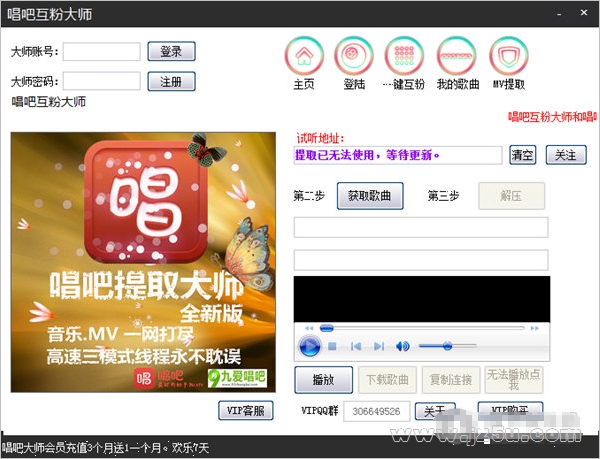600x459 pixels.
Task: Minimize the 唱吧互粉大师 window
Action: pos(559,14)
